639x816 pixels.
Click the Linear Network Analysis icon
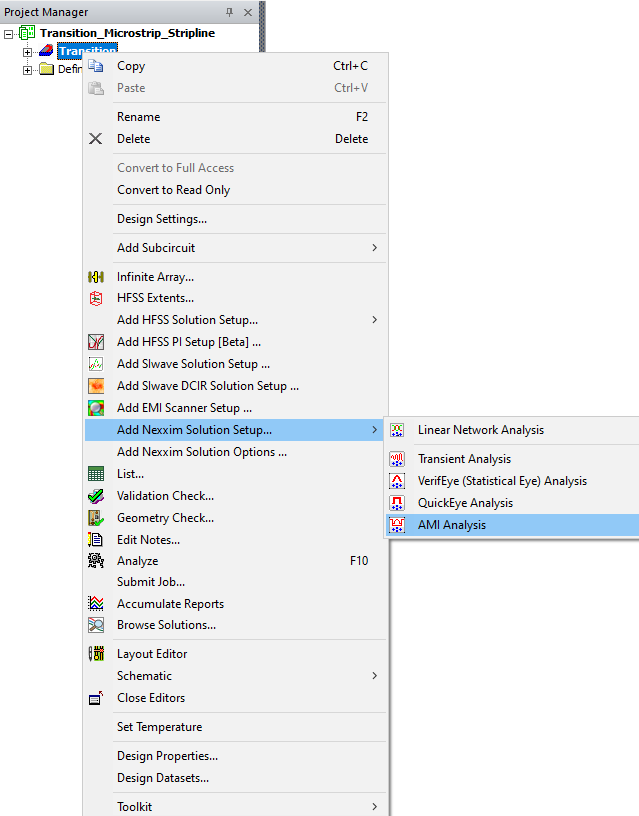pos(397,430)
